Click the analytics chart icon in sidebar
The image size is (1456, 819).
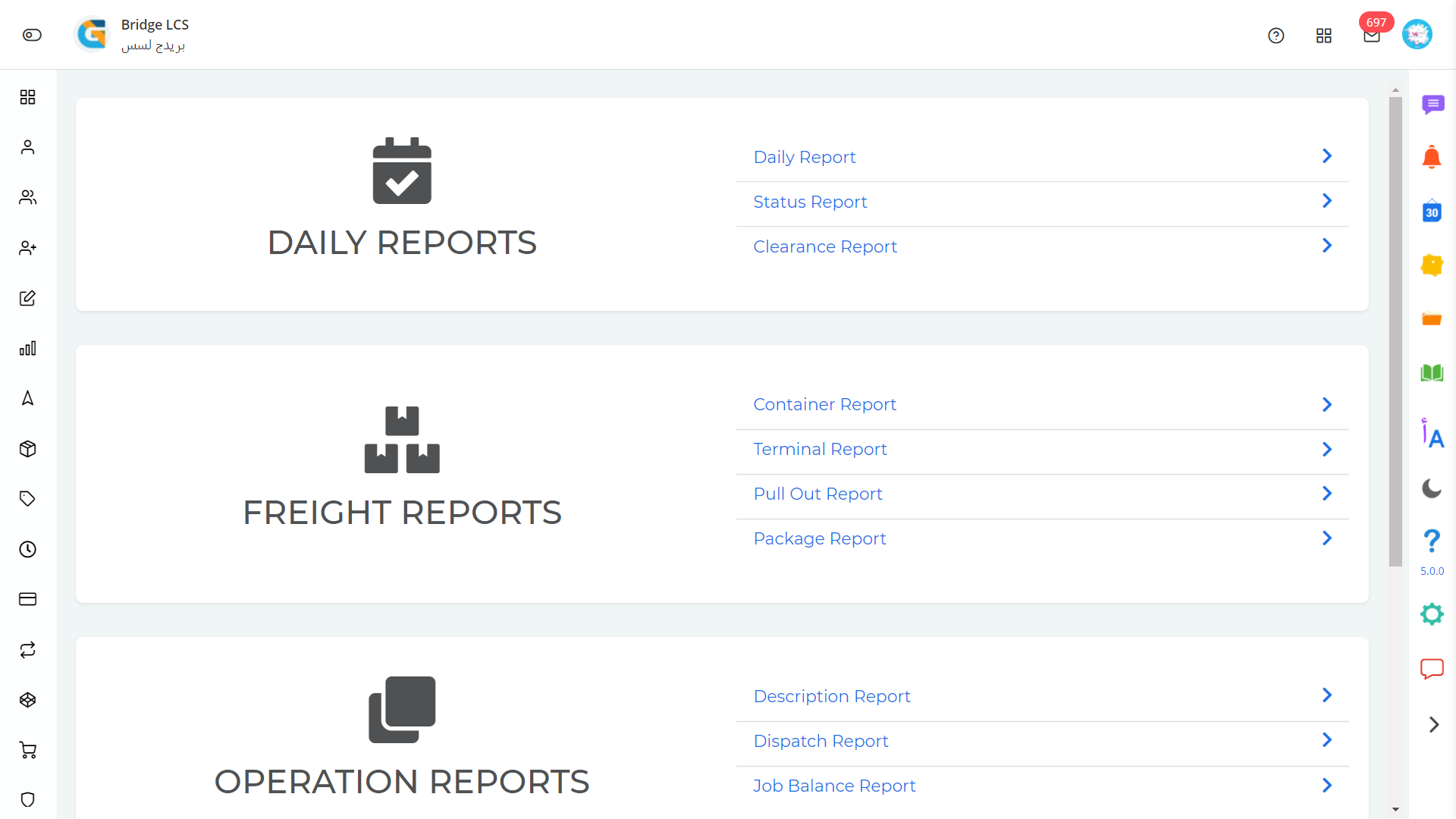click(x=28, y=348)
